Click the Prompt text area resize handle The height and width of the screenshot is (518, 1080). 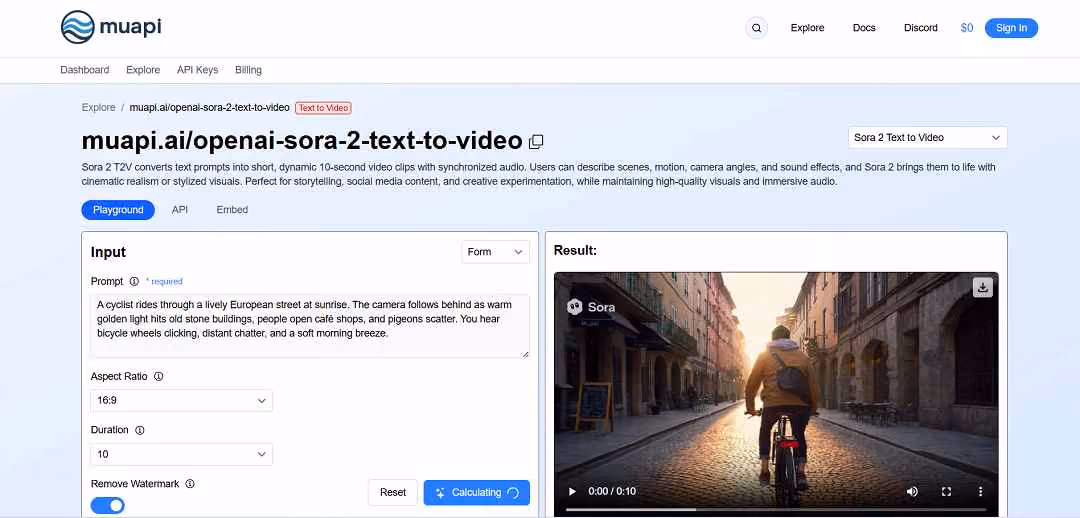(525, 353)
